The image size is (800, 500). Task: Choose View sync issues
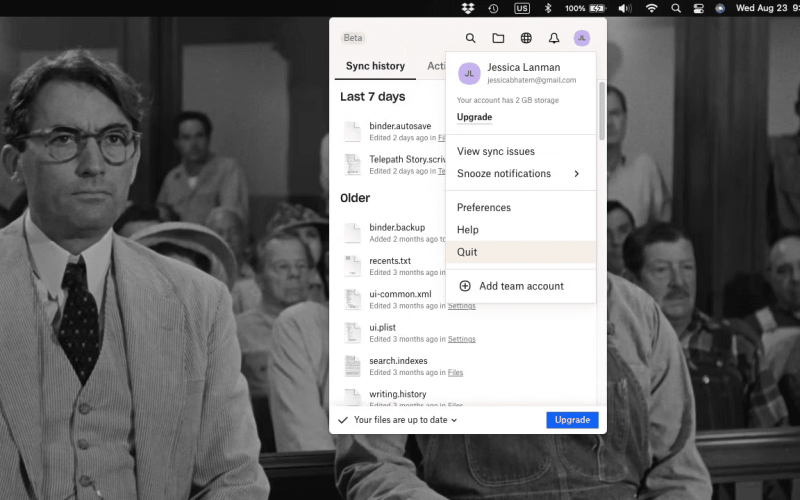point(520,152)
